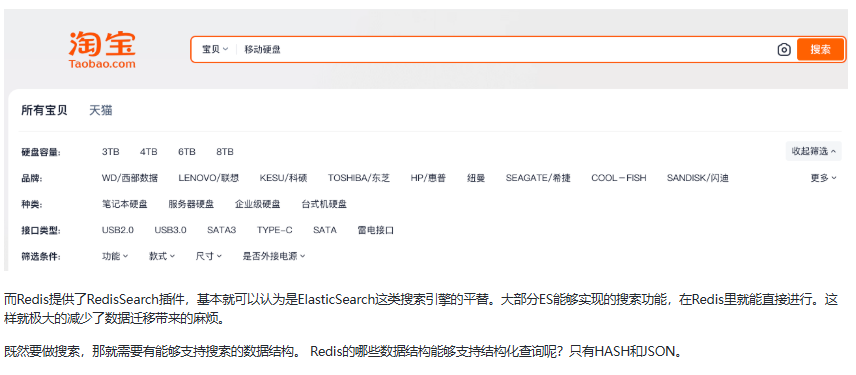Image resolution: width=856 pixels, height=375 pixels.
Task: Expand more brands with 更多
Action: pyautogui.click(x=823, y=178)
